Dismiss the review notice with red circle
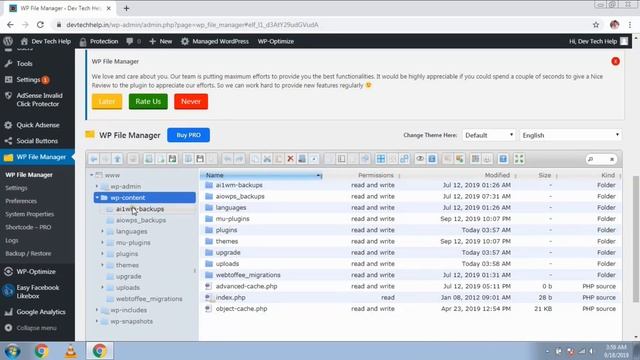Image resolution: width=640 pixels, height=360 pixels. tap(615, 61)
